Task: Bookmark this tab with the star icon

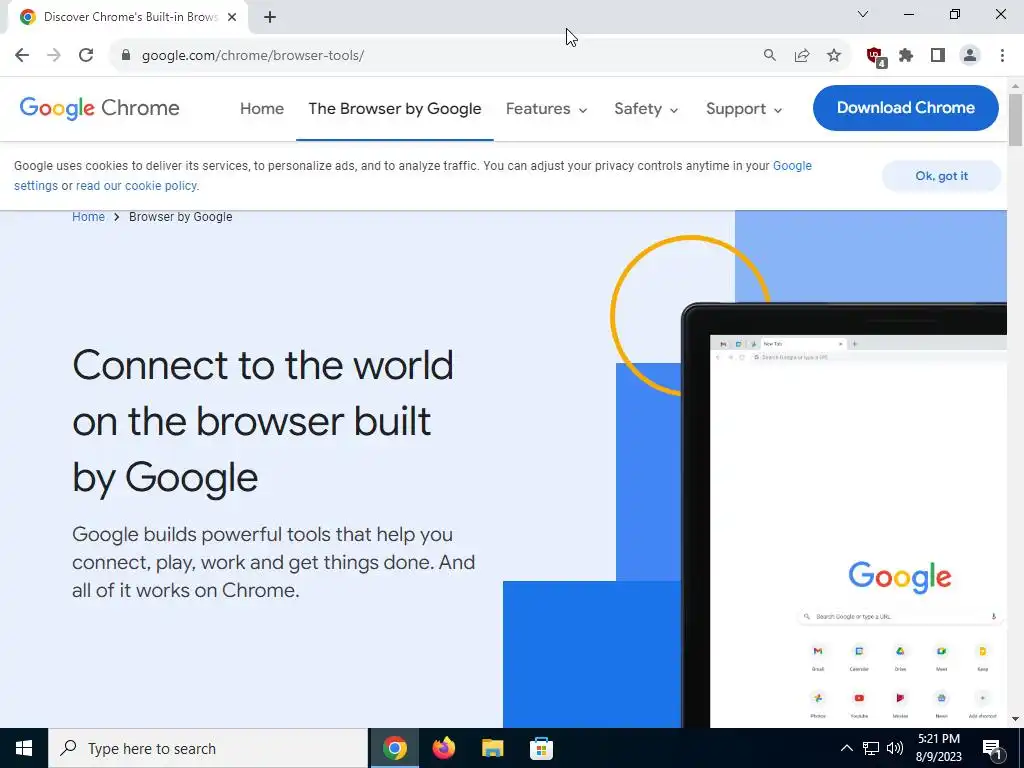Action: tap(834, 56)
